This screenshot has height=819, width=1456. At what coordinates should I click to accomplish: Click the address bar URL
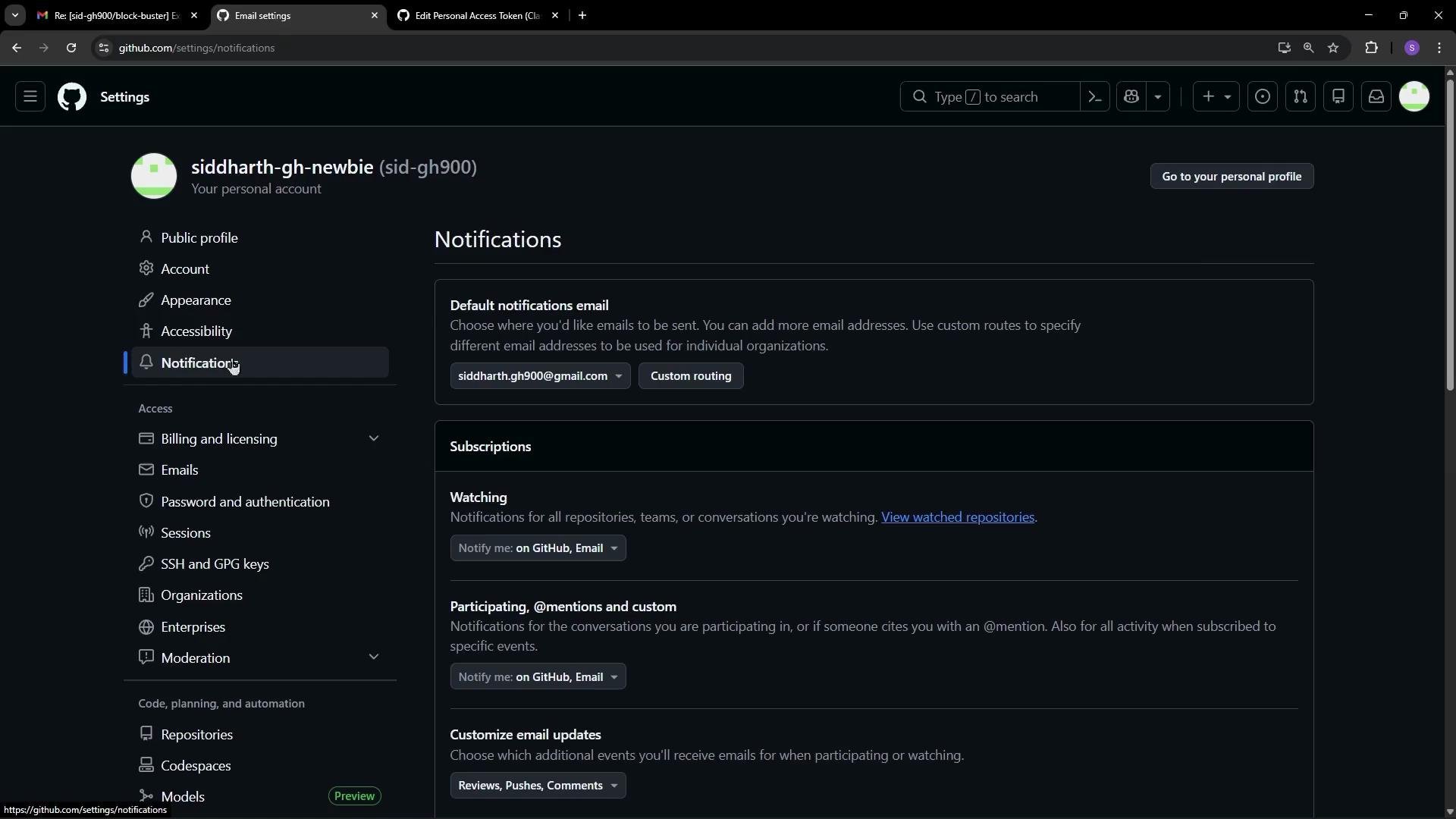tap(196, 48)
